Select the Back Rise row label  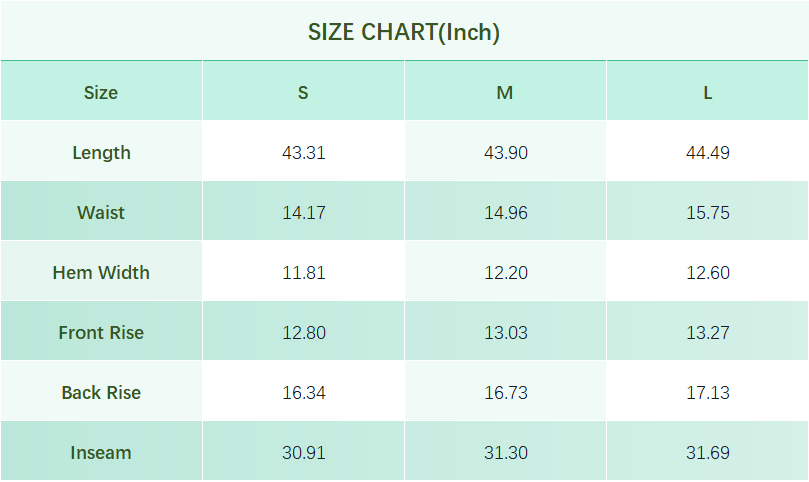tap(101, 393)
